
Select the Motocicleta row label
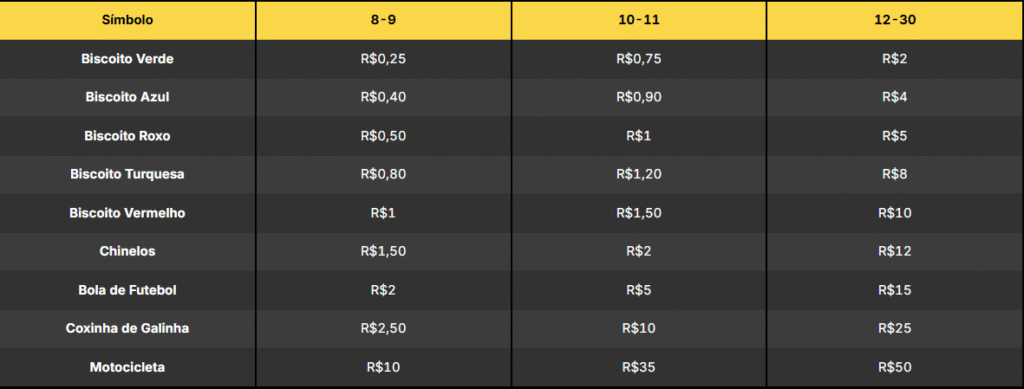tap(127, 367)
